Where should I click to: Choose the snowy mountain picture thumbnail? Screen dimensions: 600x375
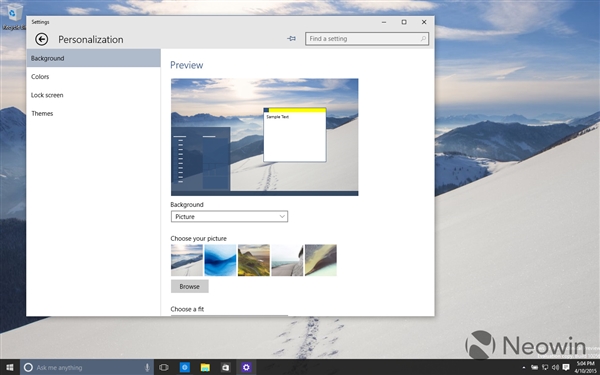pyautogui.click(x=187, y=260)
